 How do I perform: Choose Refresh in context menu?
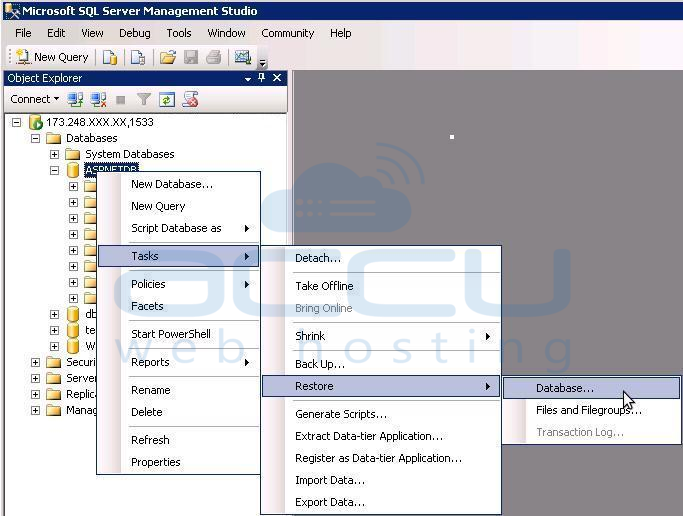[178, 440]
